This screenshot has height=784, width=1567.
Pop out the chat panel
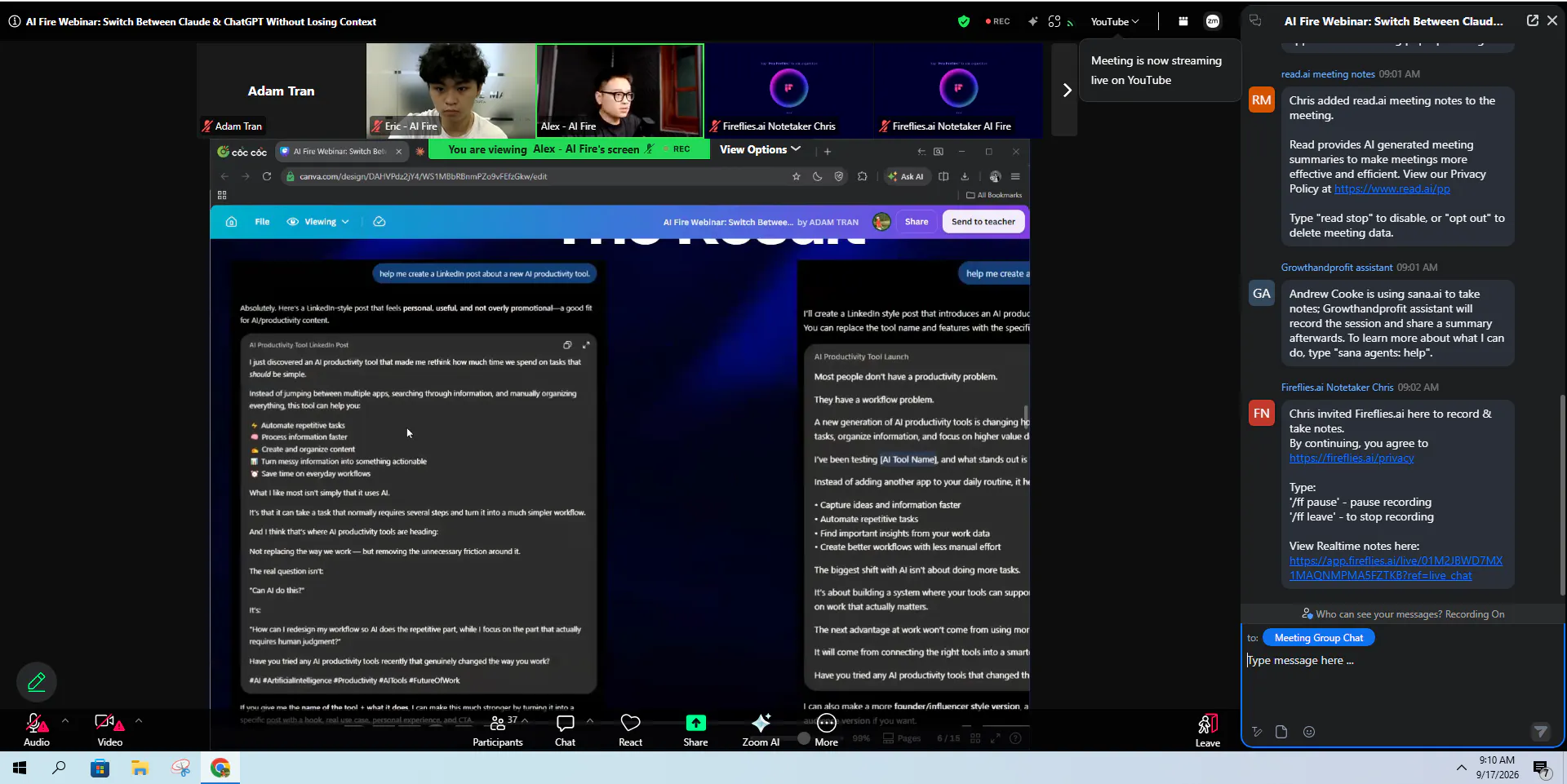(1533, 20)
